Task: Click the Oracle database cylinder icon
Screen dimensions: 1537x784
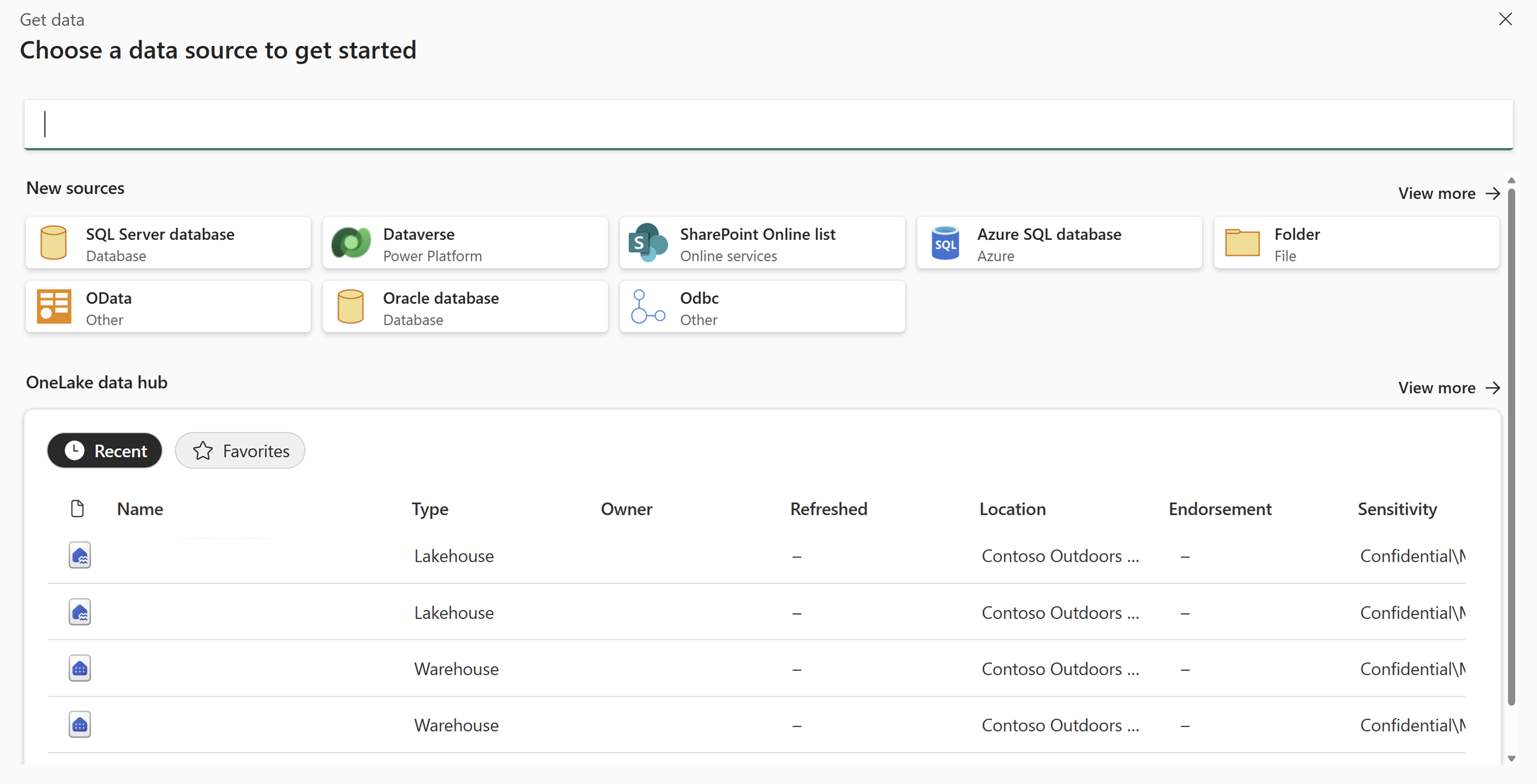Action: tap(350, 307)
